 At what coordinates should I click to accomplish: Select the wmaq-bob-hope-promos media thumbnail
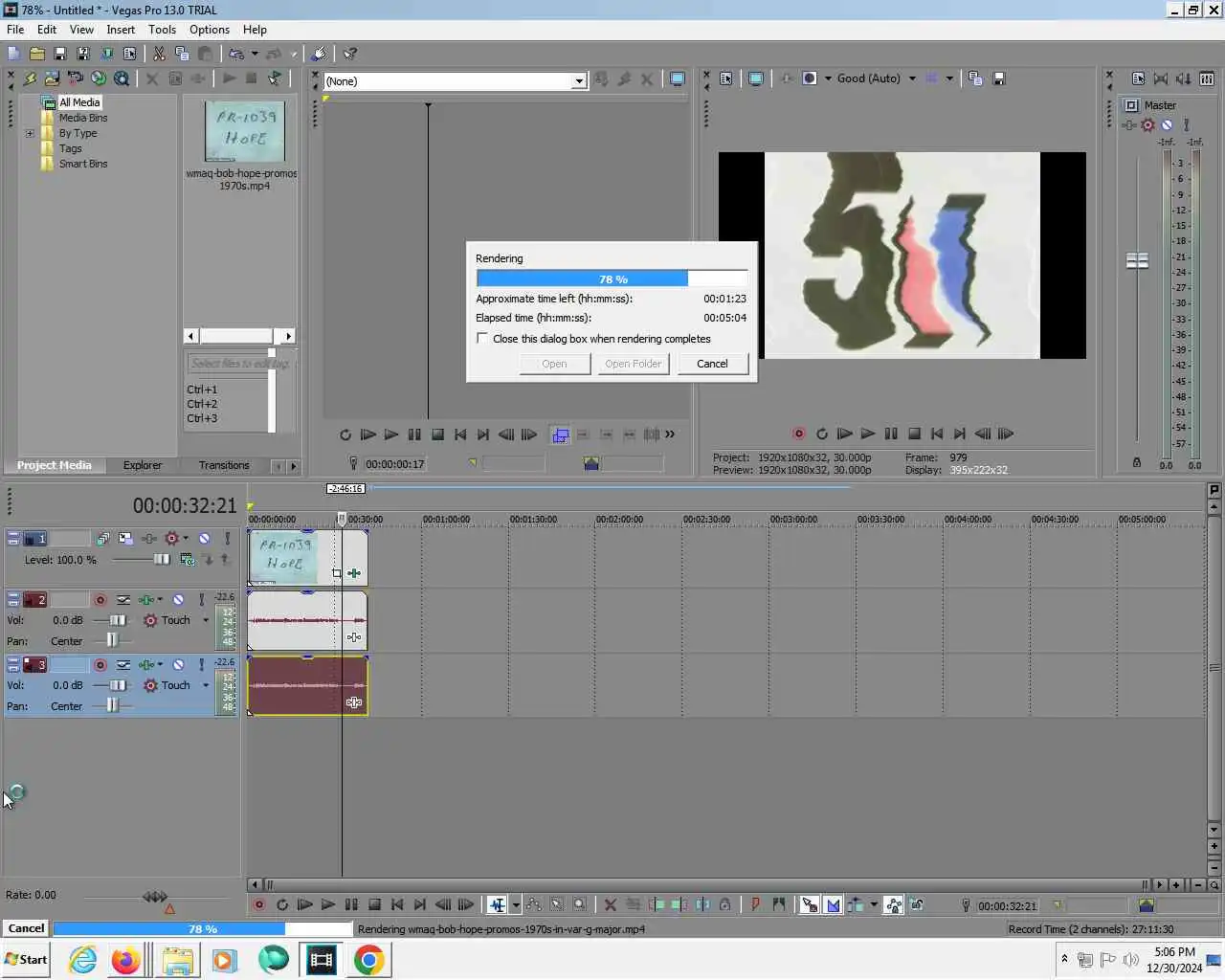click(245, 132)
